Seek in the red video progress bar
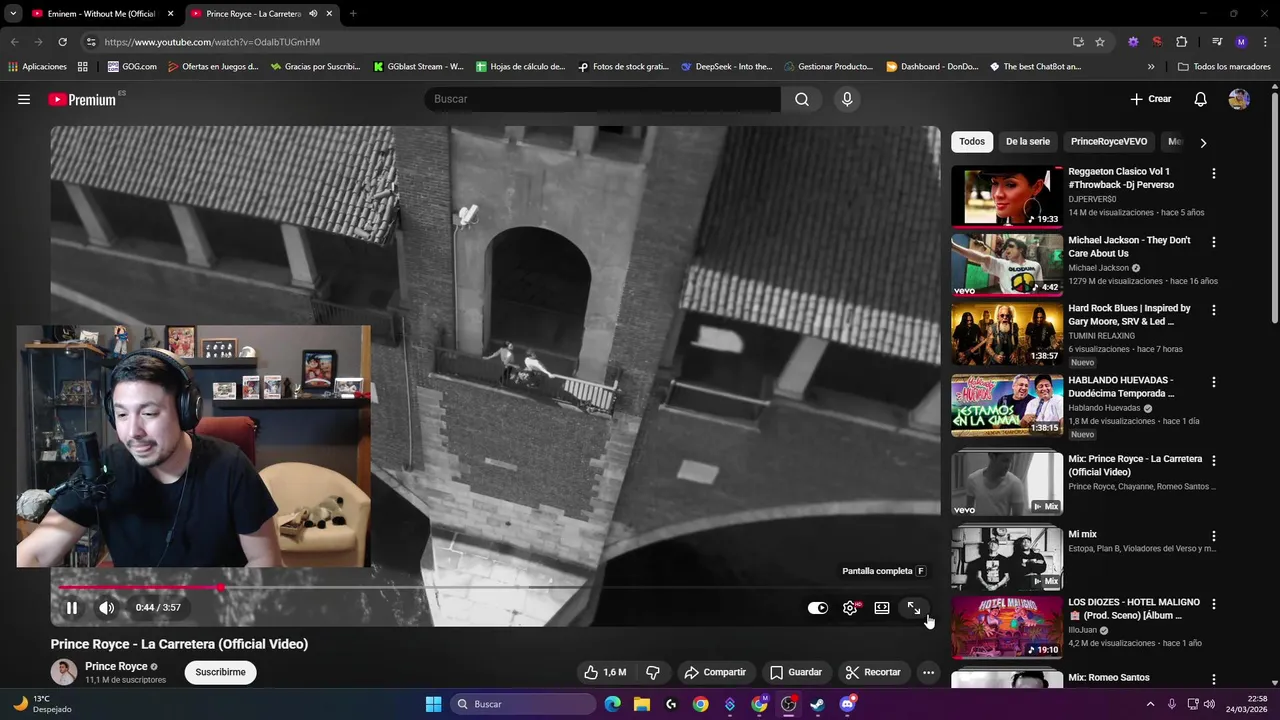Screen dimensions: 1280x720 point(495,587)
